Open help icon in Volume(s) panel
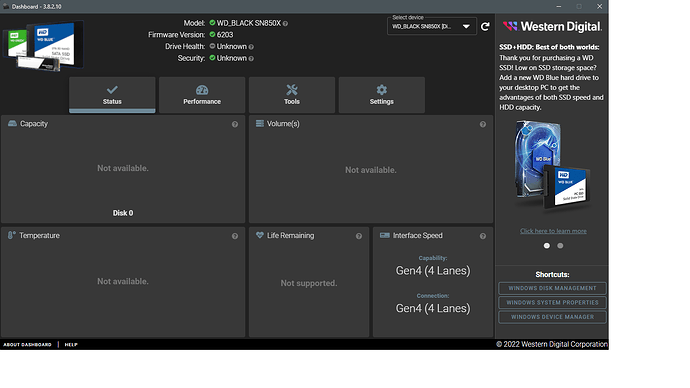This screenshot has height=388, width=690. [483, 124]
